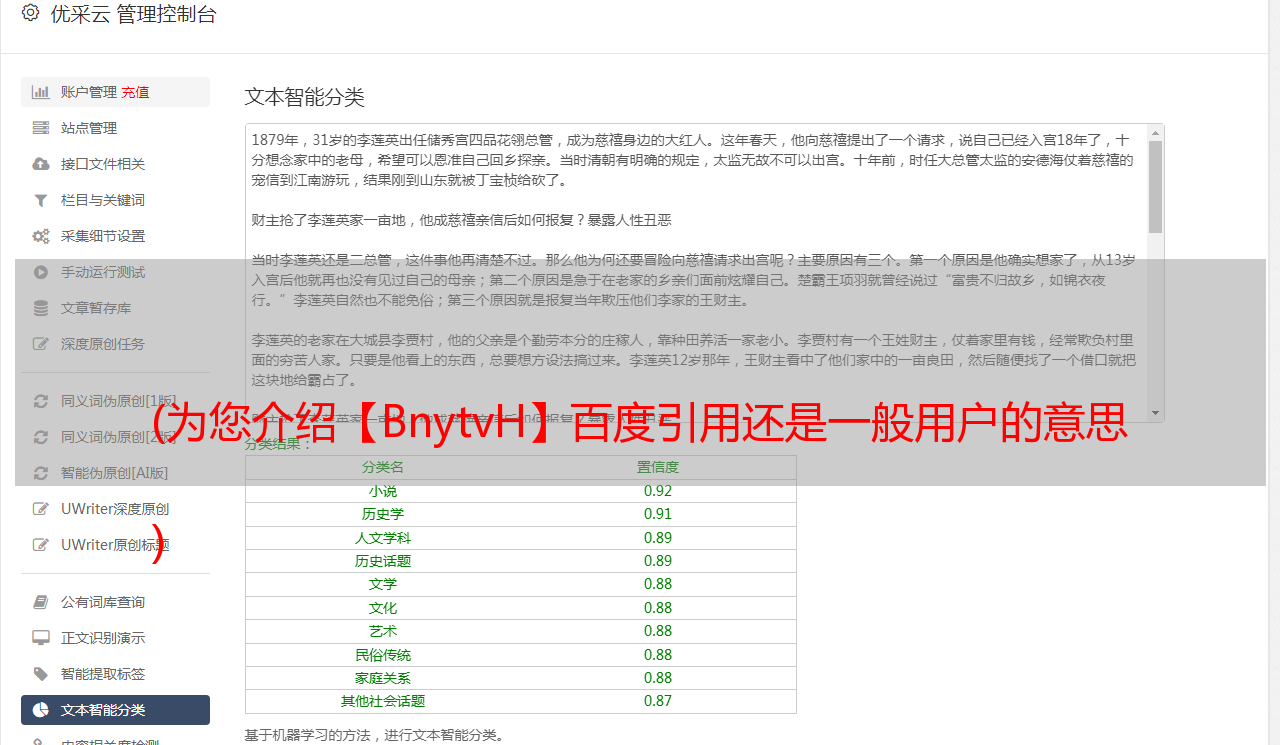Open 采集细节设置 in the sidebar
Viewport: 1280px width, 745px height.
[115, 236]
